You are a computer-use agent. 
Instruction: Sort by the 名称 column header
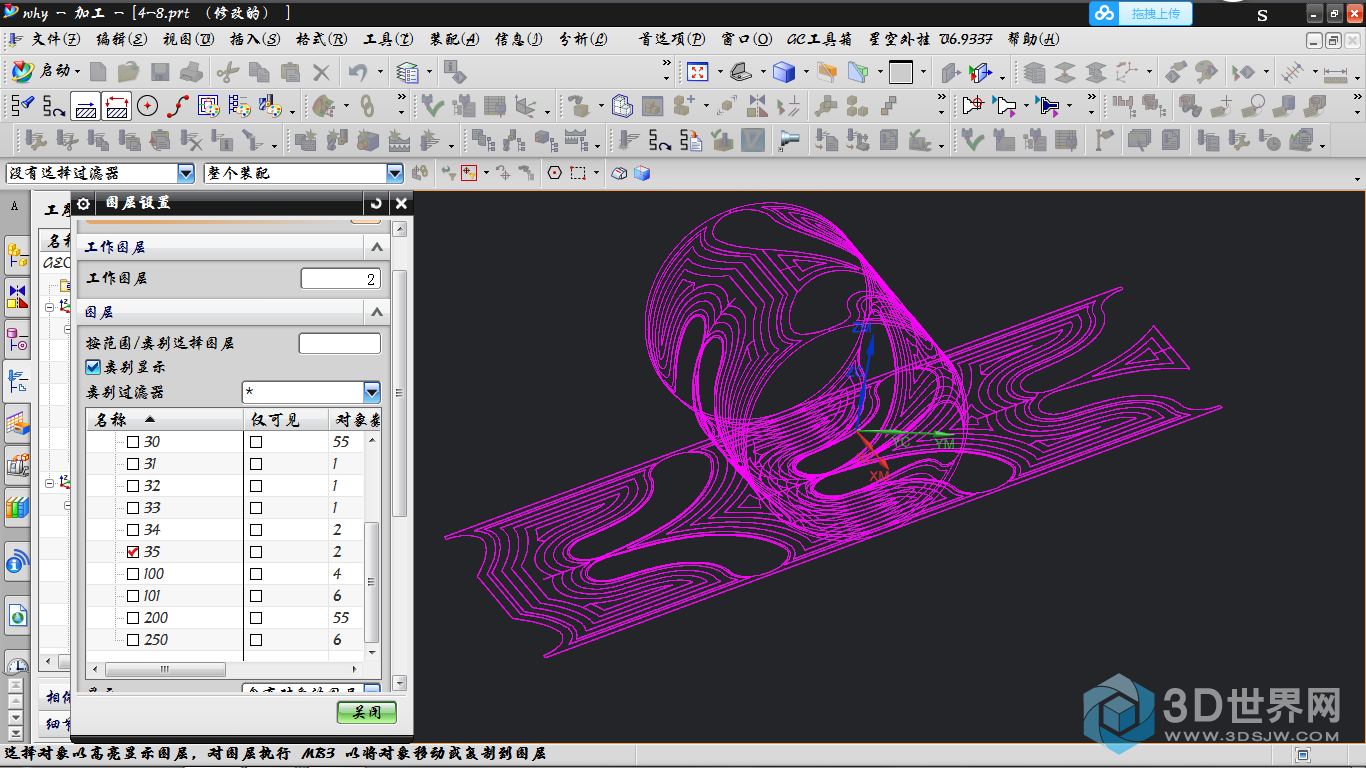pos(166,420)
